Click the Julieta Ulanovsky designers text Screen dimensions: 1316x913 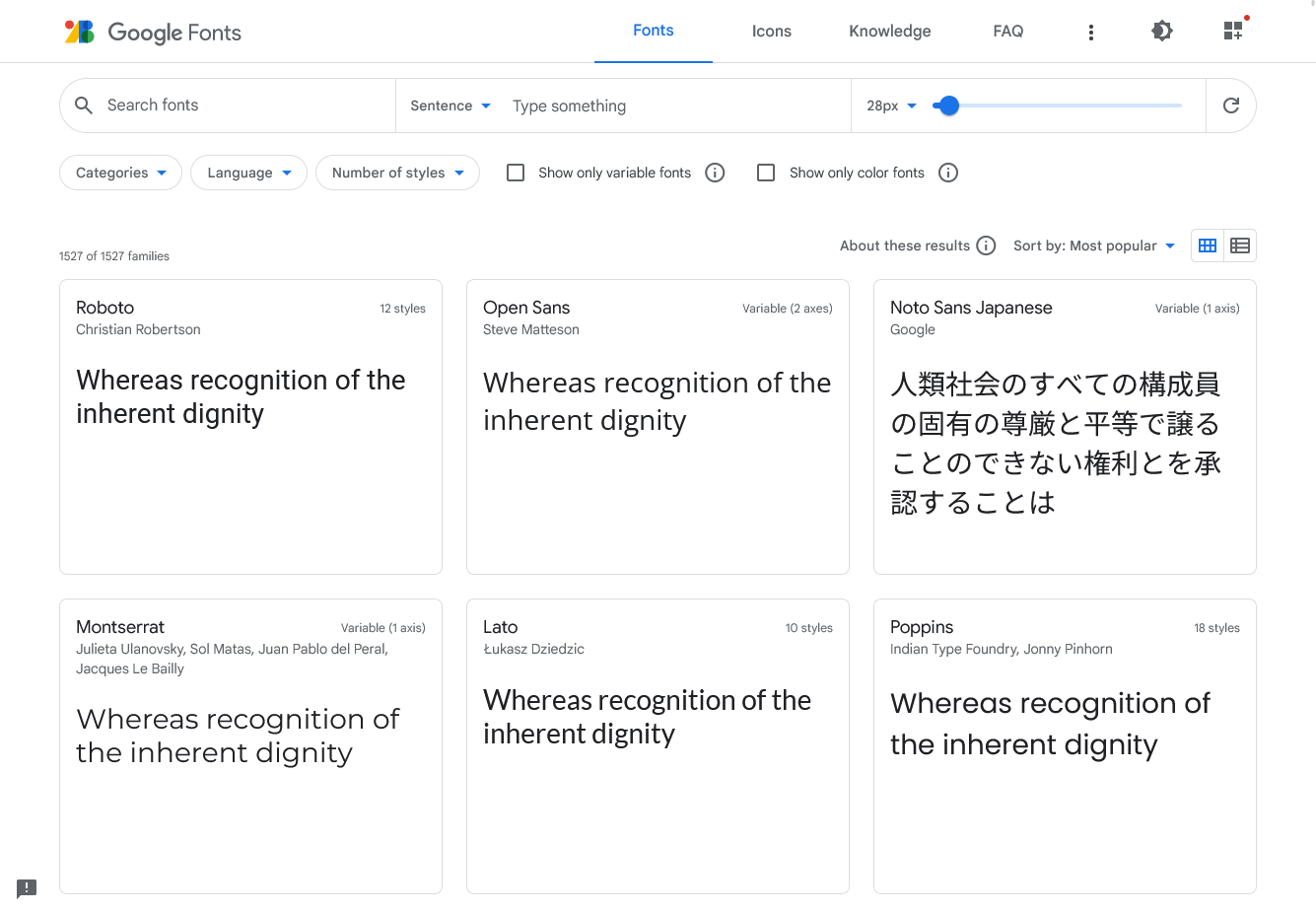[232, 659]
